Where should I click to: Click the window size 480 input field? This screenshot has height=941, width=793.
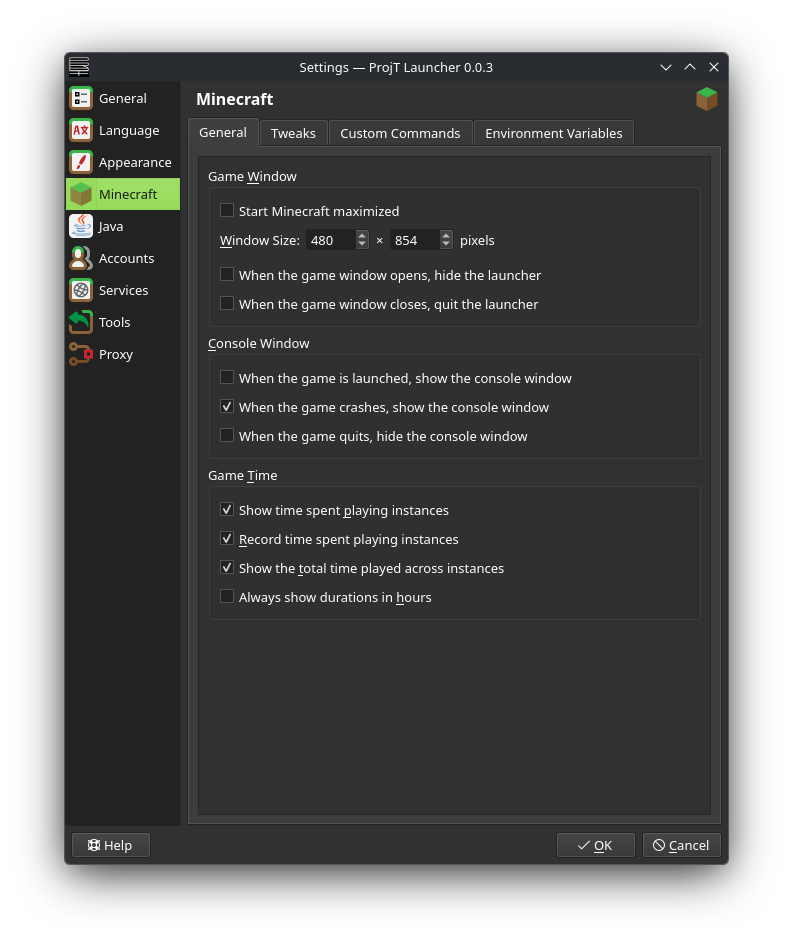click(331, 240)
